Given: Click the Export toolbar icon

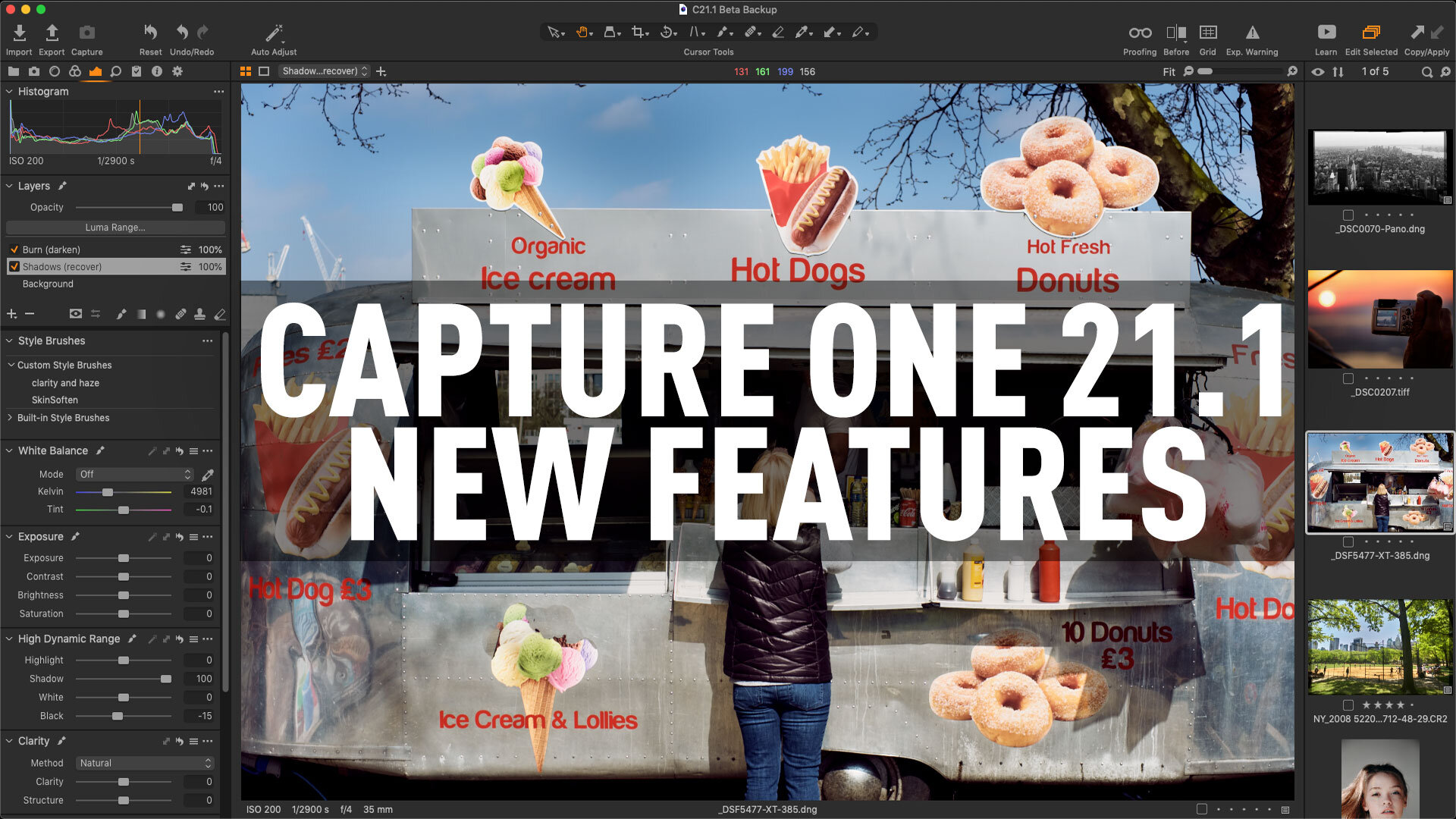Looking at the screenshot, I should (52, 33).
